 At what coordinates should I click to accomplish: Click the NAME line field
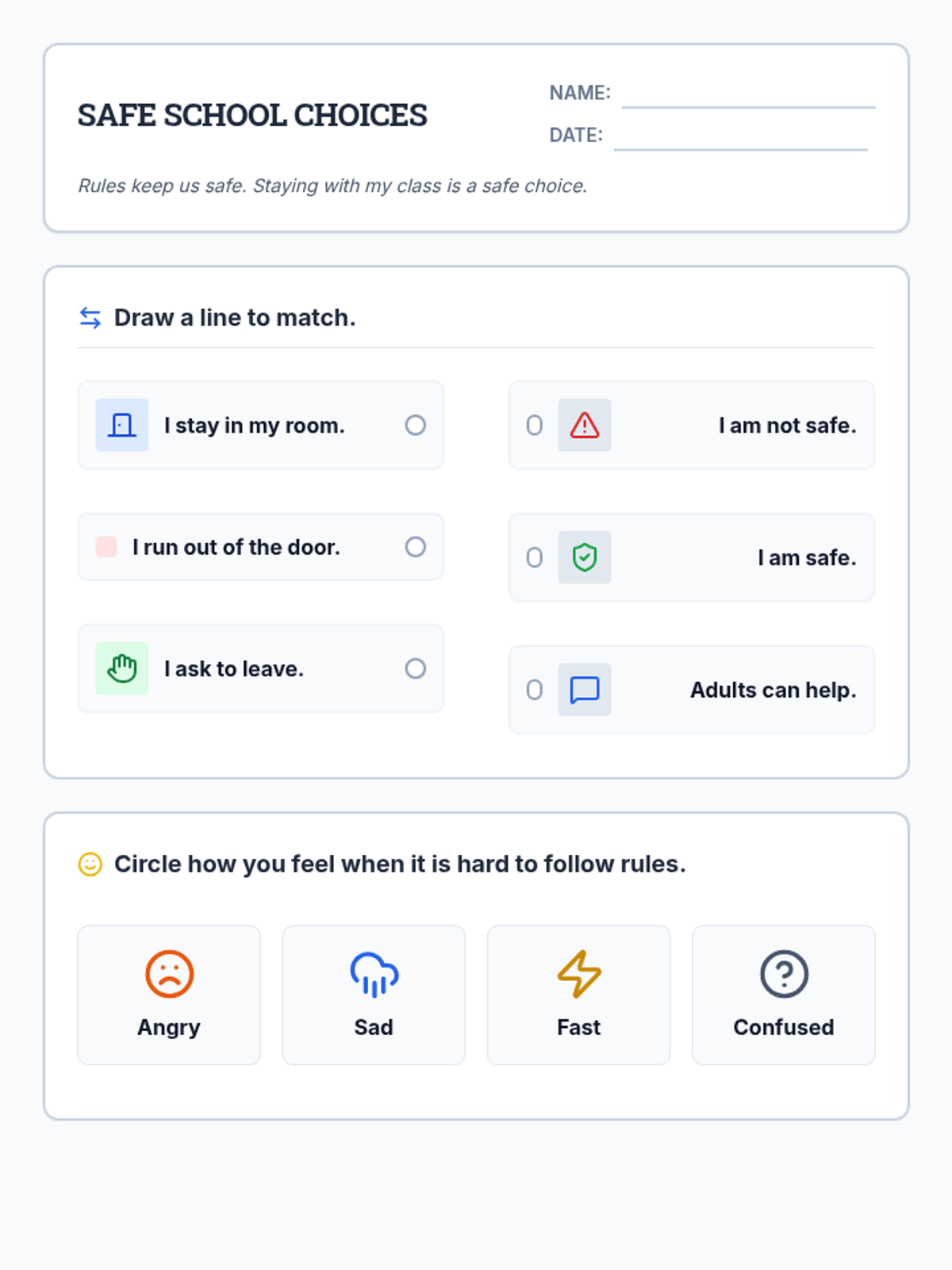[748, 94]
